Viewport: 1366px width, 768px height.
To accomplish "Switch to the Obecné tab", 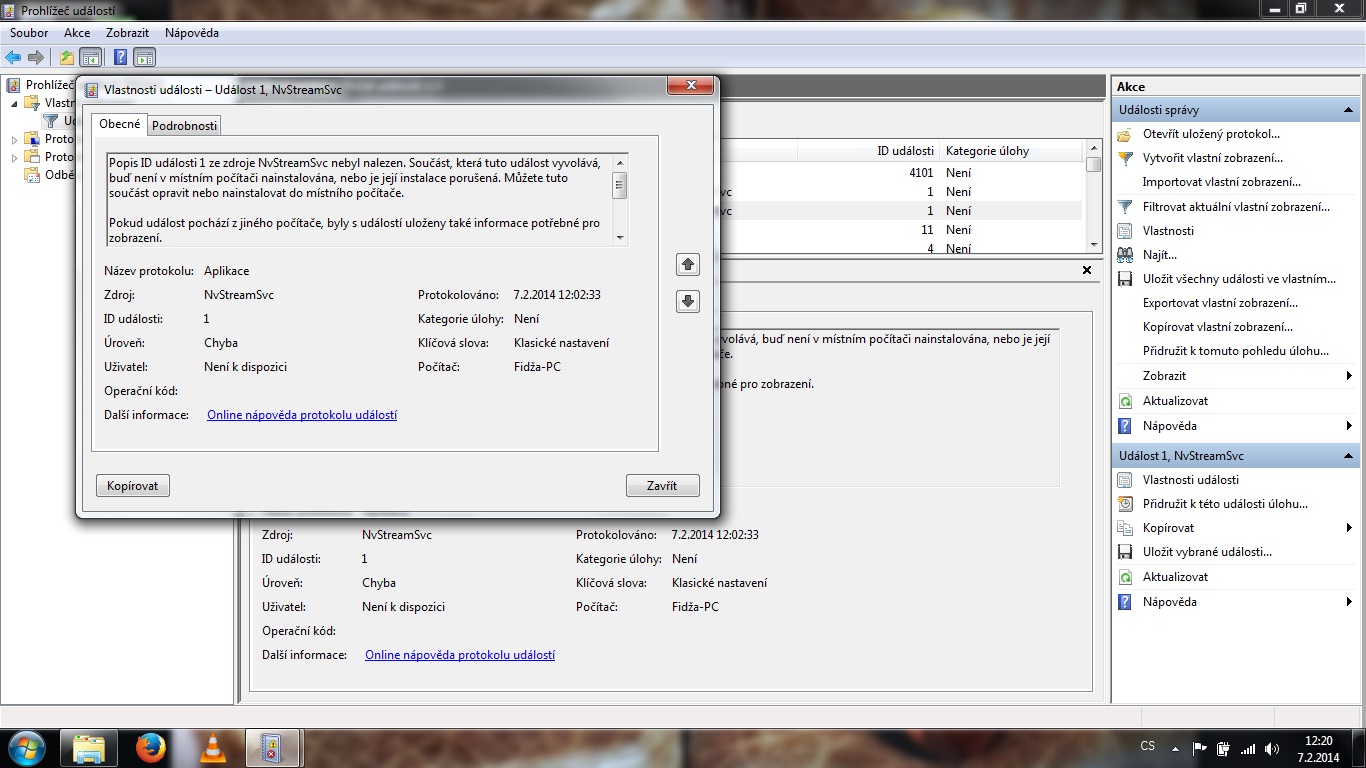I will pos(120,124).
